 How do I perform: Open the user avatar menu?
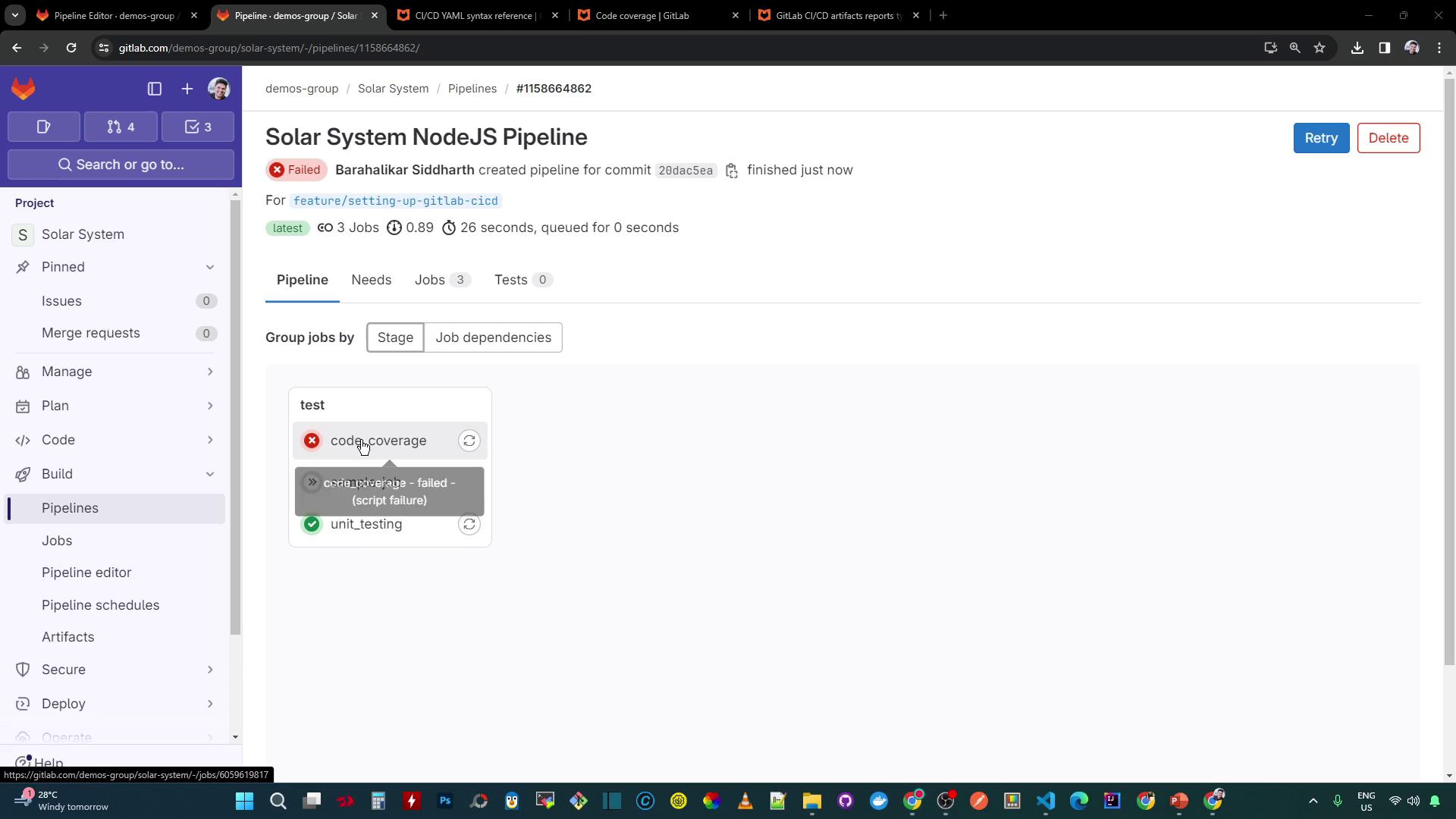(219, 89)
